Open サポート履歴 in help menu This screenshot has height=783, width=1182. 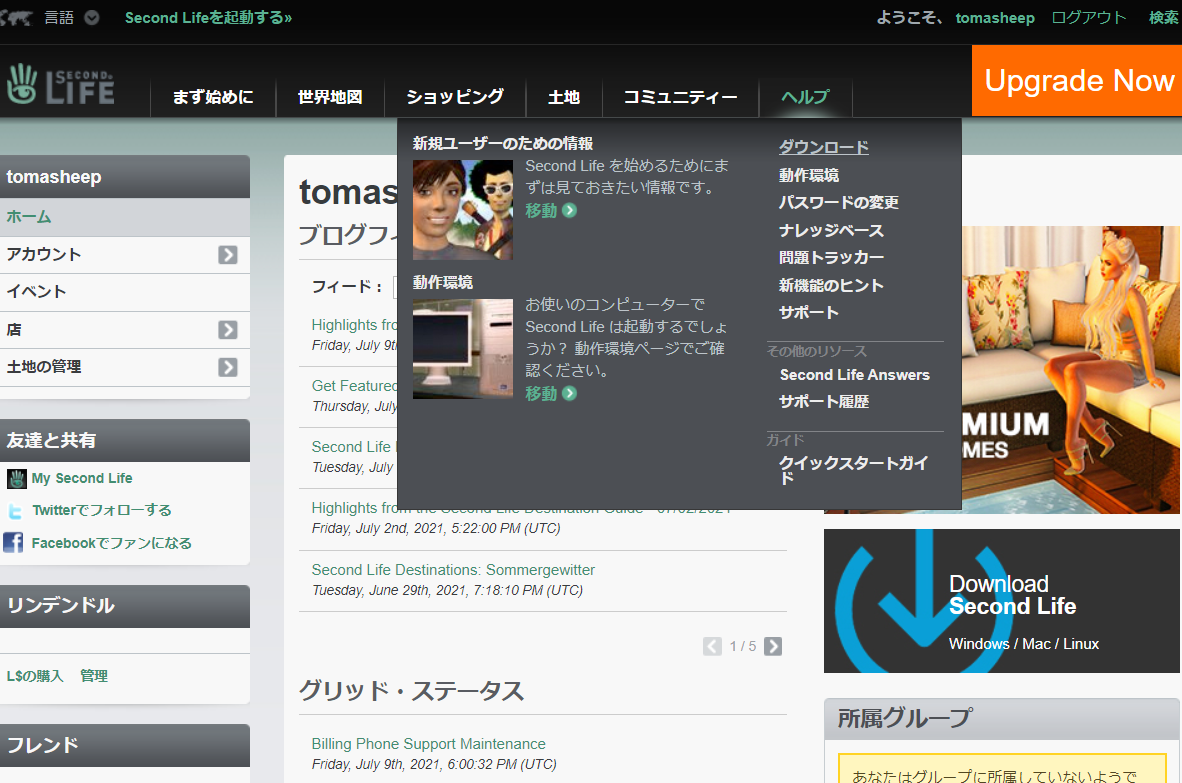[824, 402]
